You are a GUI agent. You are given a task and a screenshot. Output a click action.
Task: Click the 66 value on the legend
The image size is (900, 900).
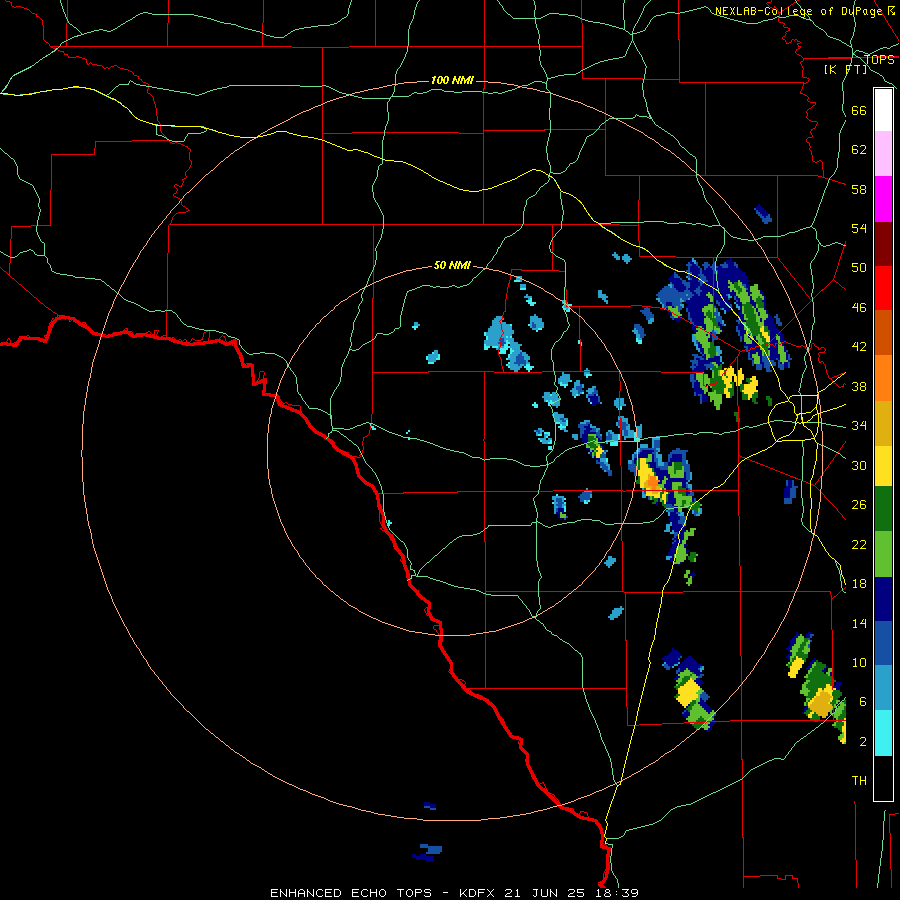[859, 110]
